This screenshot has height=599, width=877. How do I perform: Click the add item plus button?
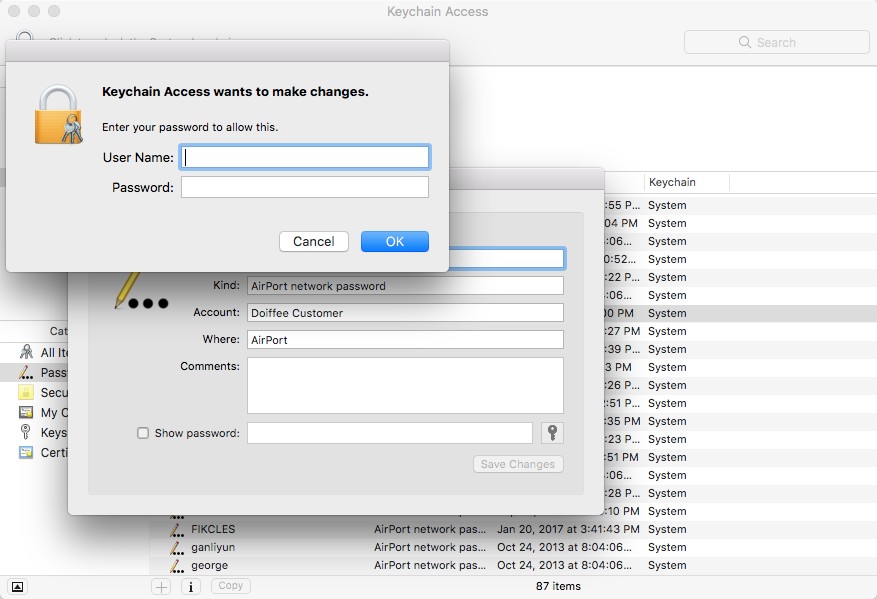pyautogui.click(x=161, y=586)
